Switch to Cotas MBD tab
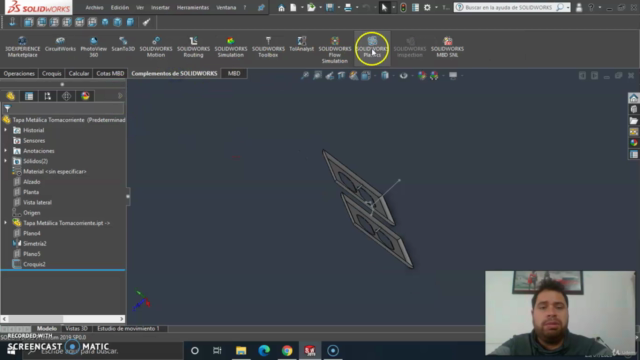 coord(110,73)
